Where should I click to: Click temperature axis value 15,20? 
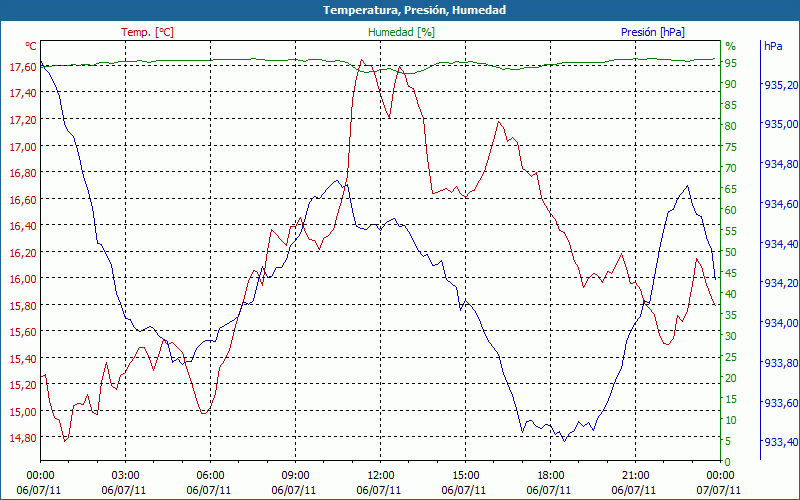click(22, 385)
